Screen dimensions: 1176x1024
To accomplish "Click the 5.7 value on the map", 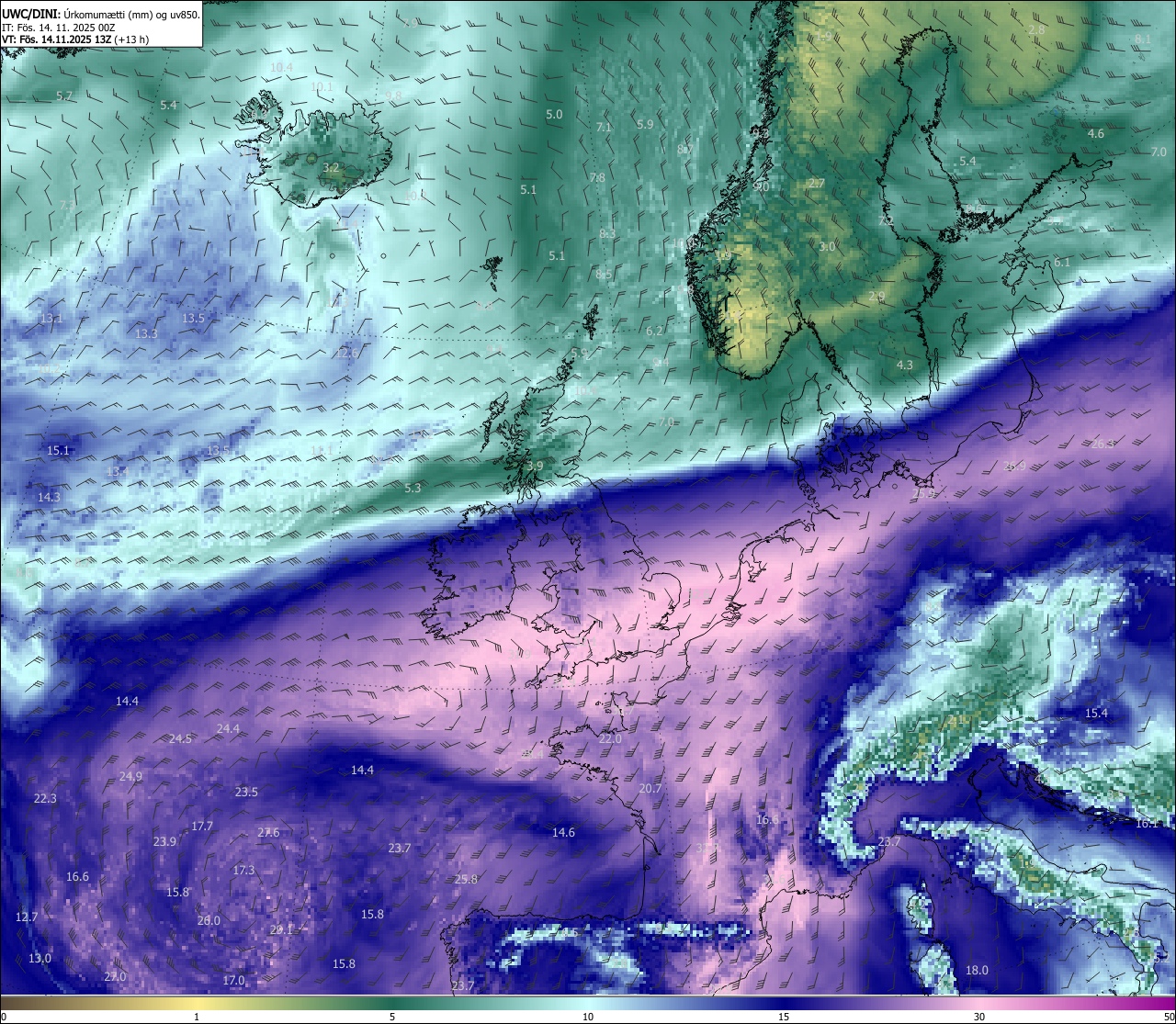I will [64, 96].
